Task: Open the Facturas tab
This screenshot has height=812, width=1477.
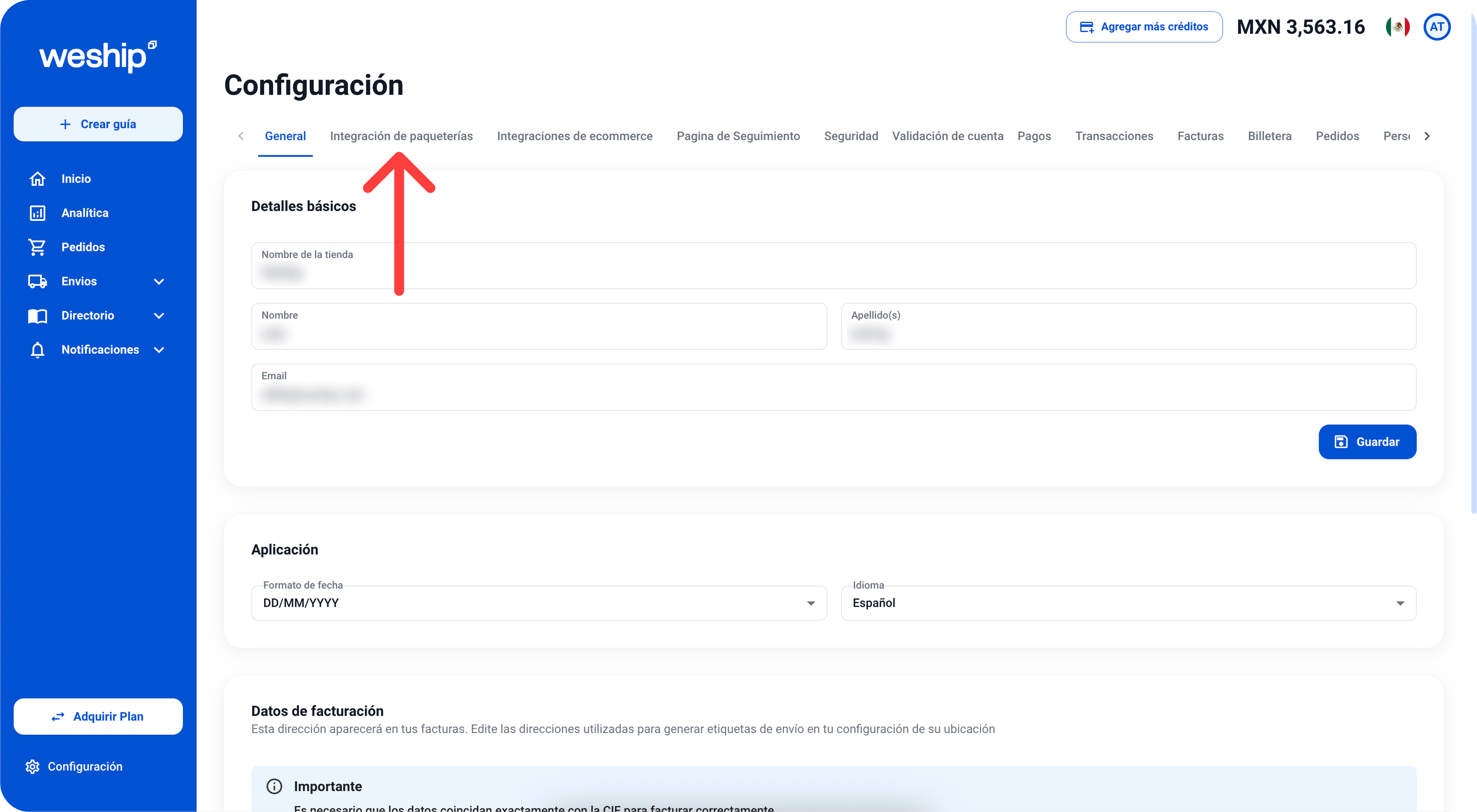Action: (x=1200, y=136)
